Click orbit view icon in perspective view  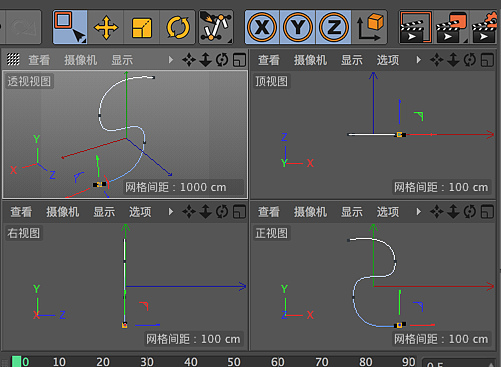[x=222, y=60]
